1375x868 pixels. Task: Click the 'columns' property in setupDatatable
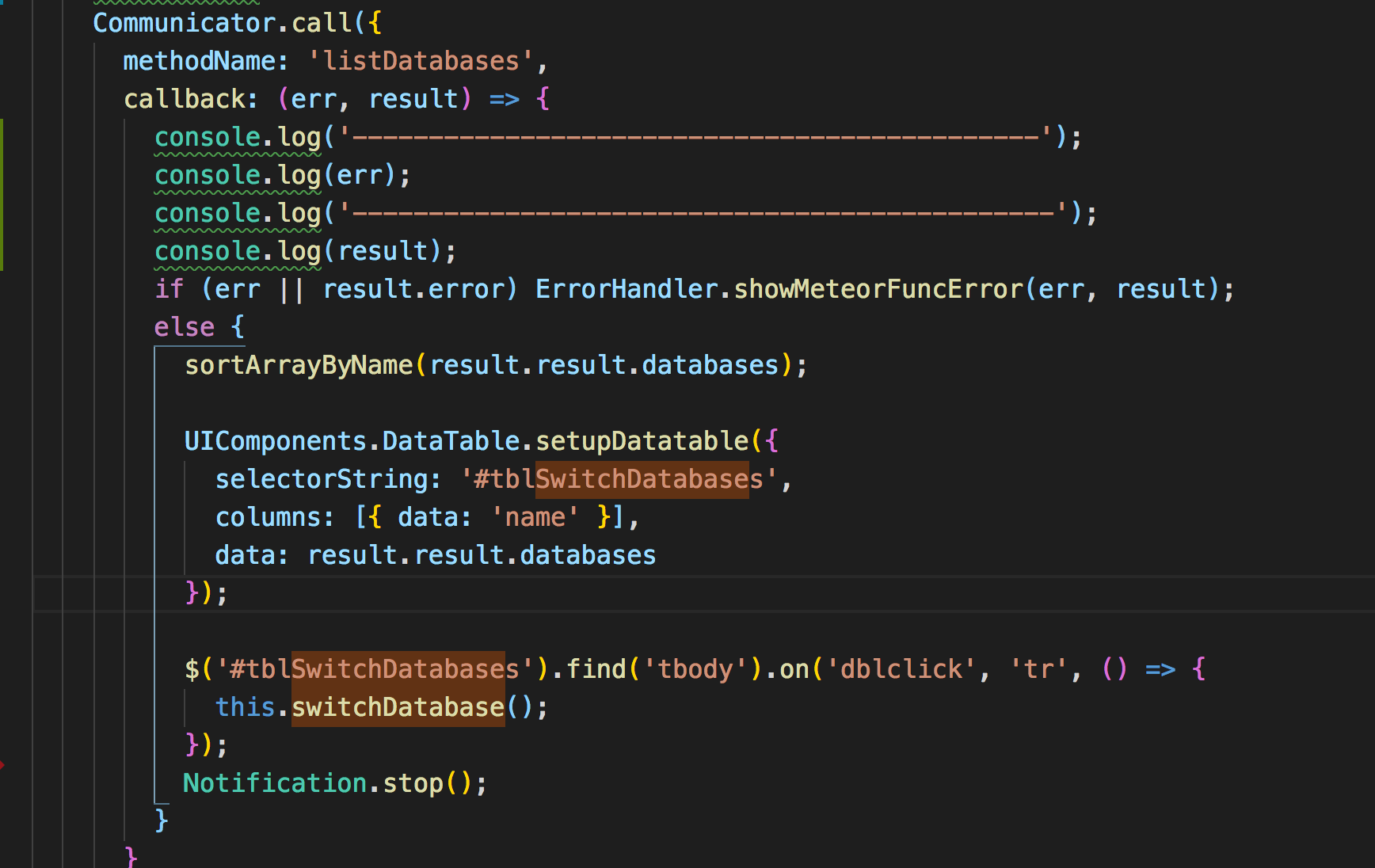click(272, 516)
